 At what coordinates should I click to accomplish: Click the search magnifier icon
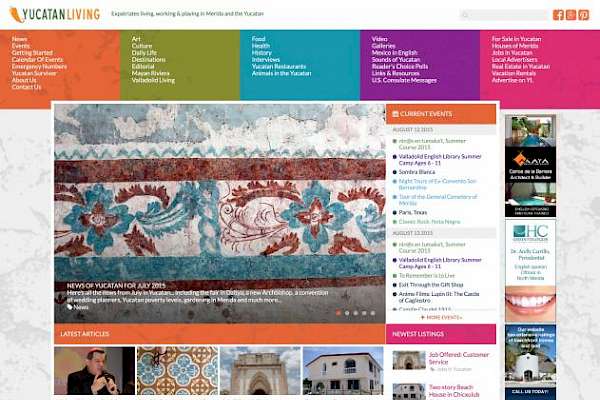point(464,16)
